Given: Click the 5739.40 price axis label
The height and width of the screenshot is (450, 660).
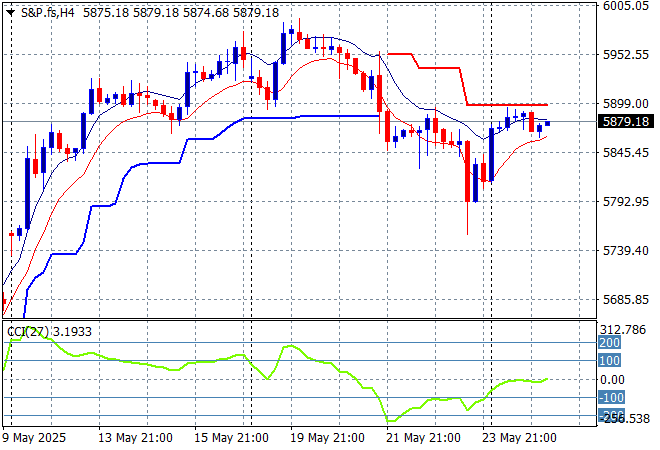Looking at the screenshot, I should 628,250.
